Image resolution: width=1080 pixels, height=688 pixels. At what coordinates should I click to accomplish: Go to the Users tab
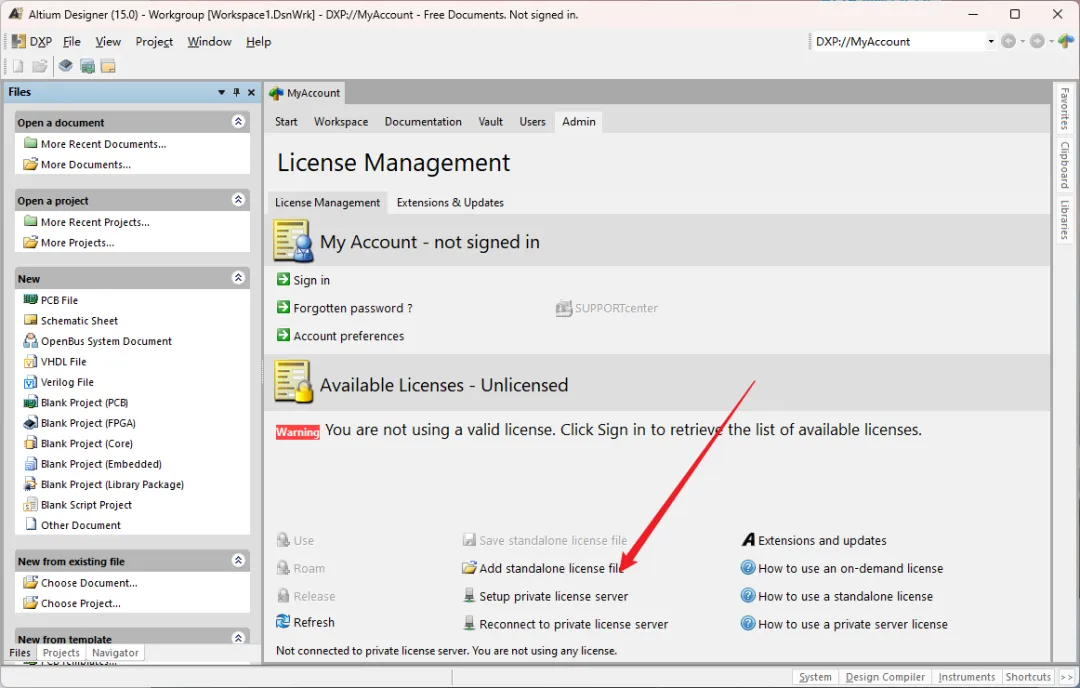[532, 122]
